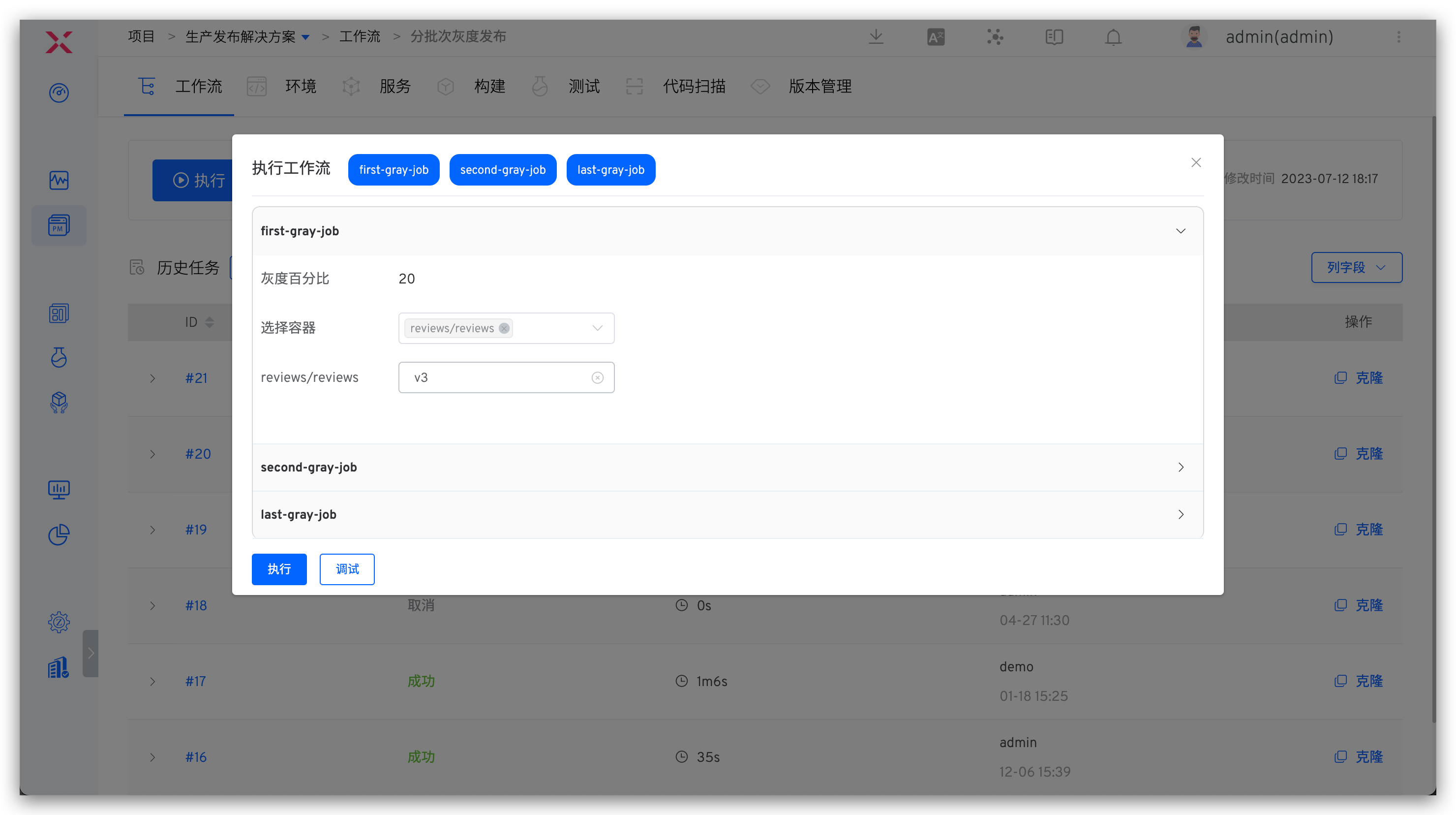Viewport: 1456px width, 815px height.
Task: Switch language using the A文 icon
Action: pyautogui.click(x=936, y=37)
